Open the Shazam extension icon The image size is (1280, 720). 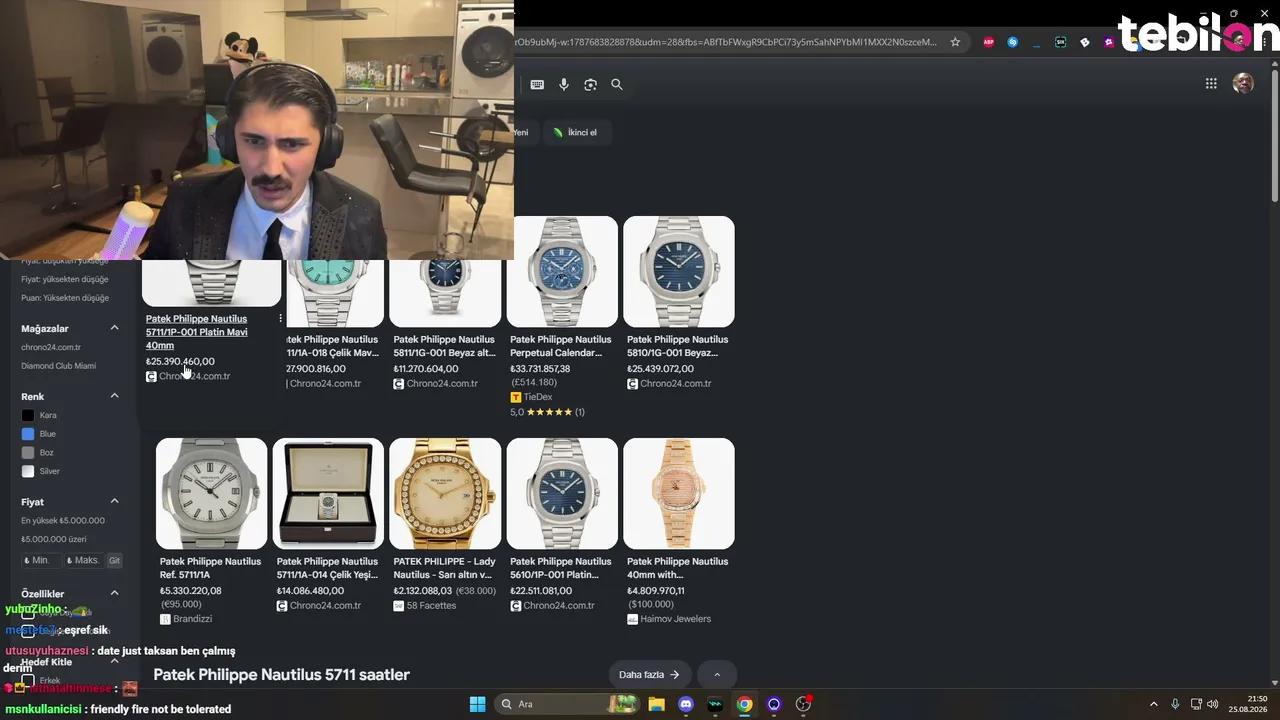pos(1013,42)
